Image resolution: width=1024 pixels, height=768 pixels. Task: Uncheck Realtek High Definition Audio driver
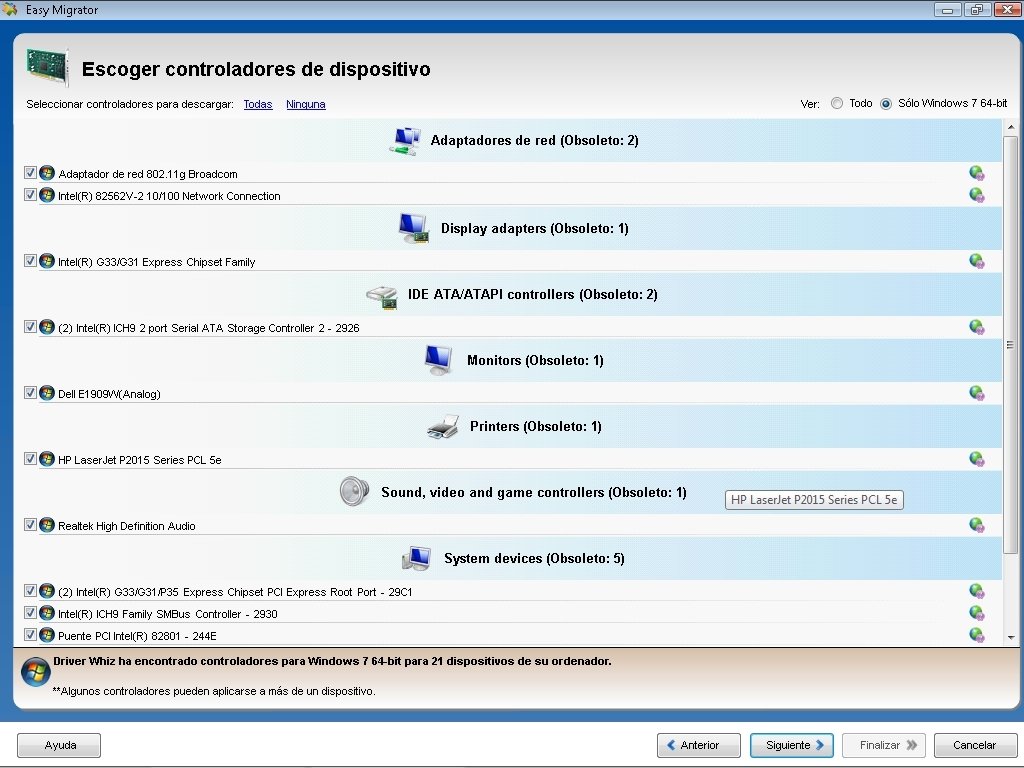coord(30,524)
